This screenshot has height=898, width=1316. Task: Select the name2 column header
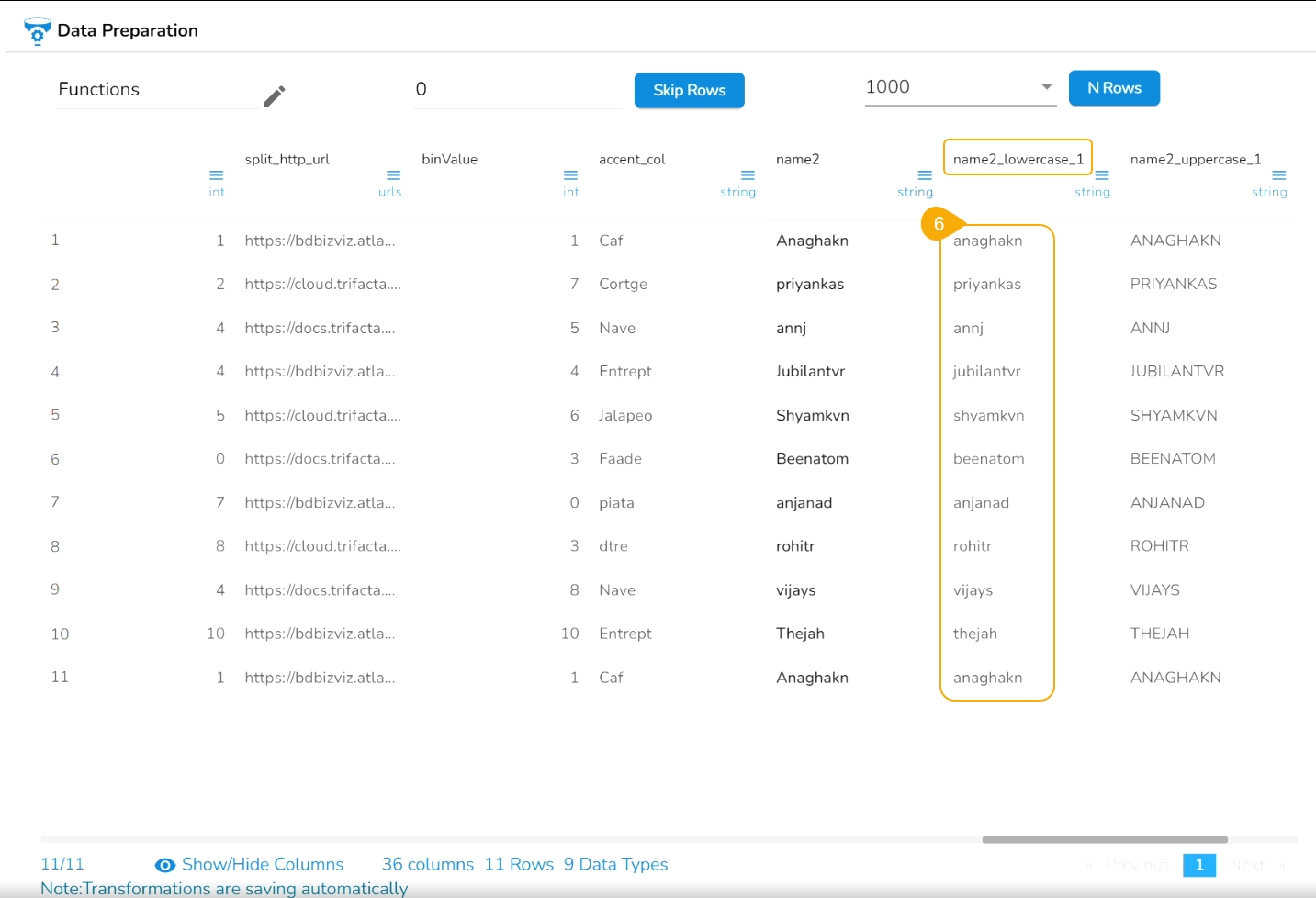798,159
